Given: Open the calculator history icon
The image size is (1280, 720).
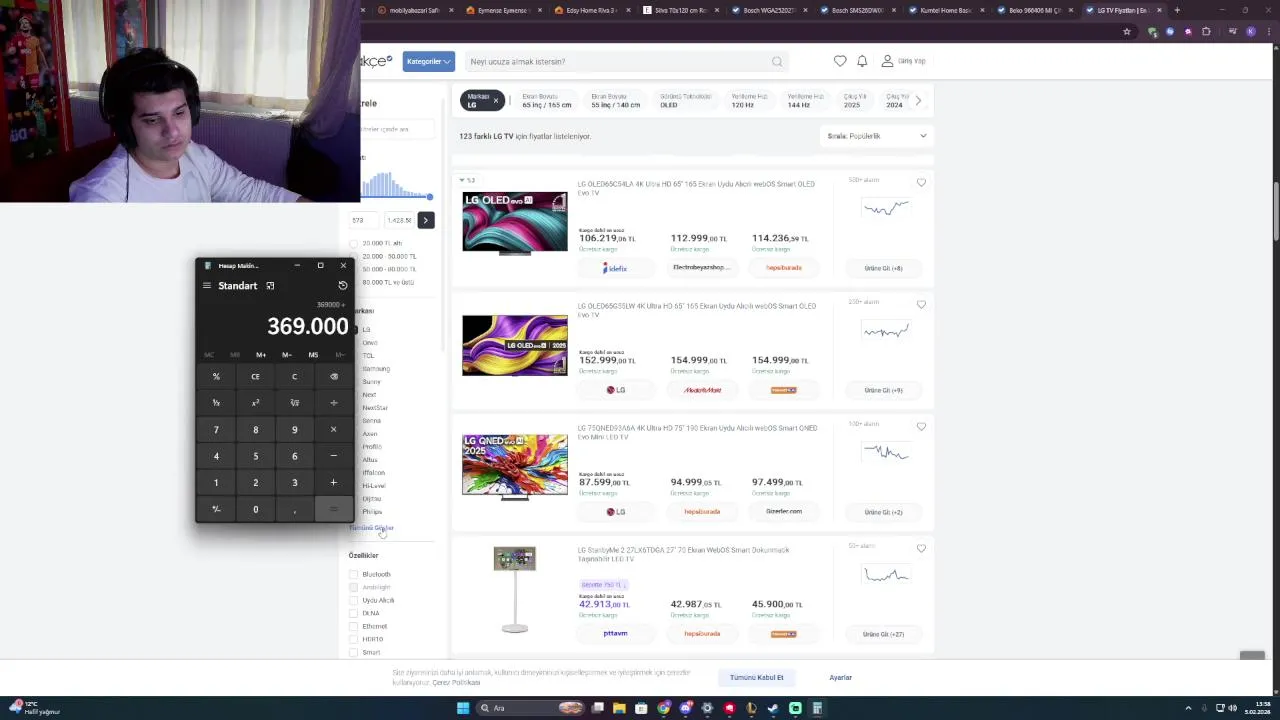Looking at the screenshot, I should (343, 286).
